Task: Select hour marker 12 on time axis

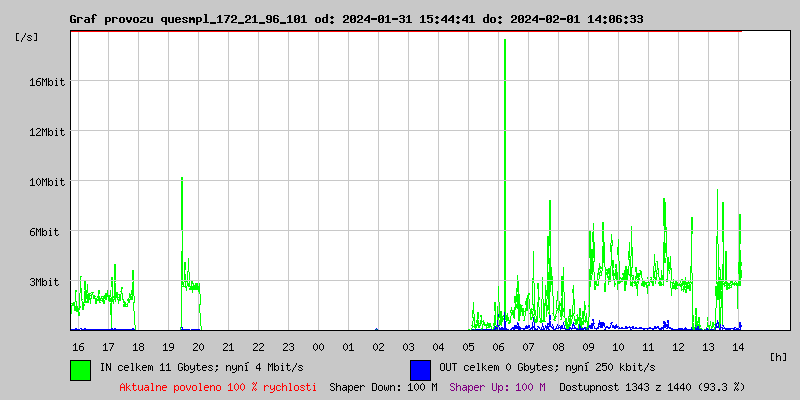Action: point(678,346)
